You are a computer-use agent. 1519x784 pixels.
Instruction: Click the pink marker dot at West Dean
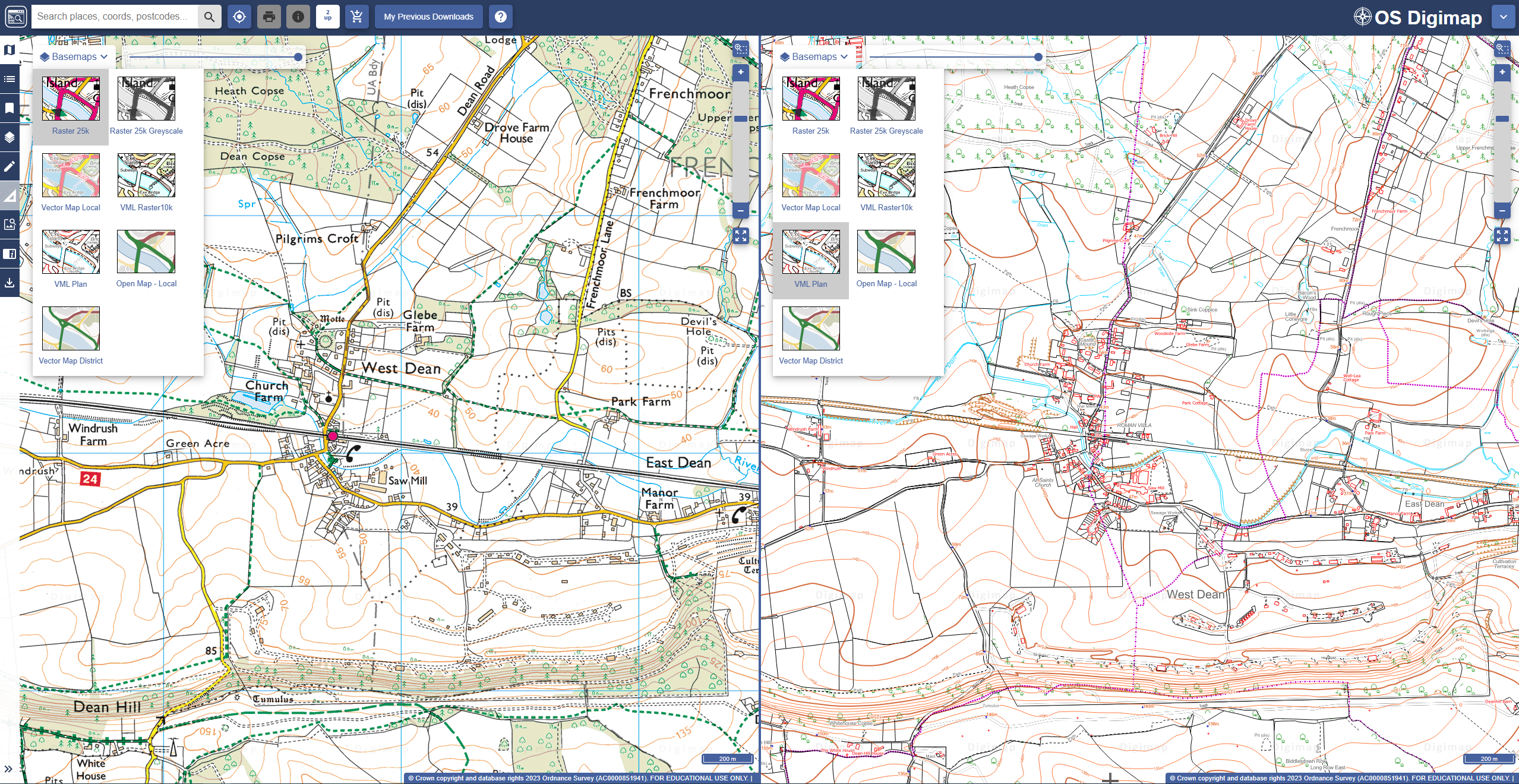(333, 436)
